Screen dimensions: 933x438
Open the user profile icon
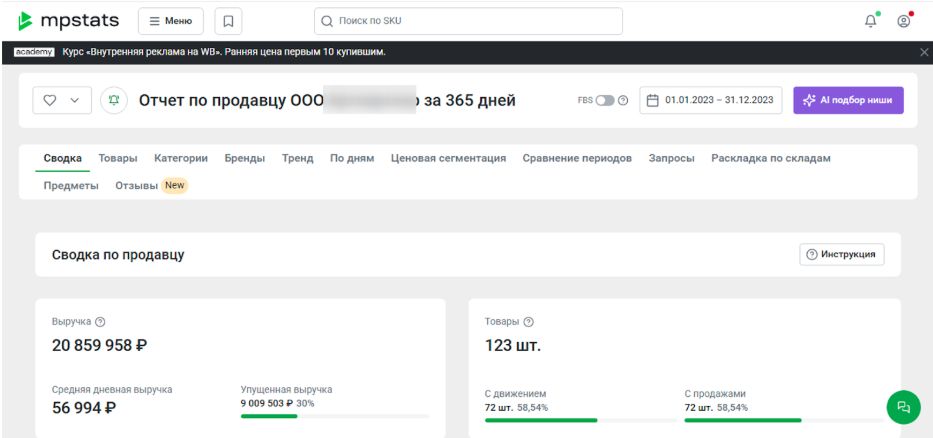pyautogui.click(x=904, y=20)
